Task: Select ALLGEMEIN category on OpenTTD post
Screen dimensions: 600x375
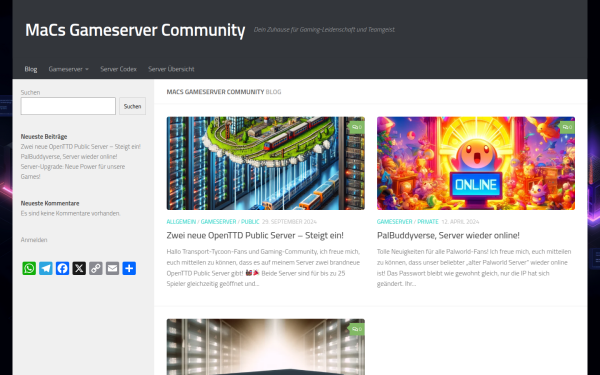Action: click(x=181, y=222)
